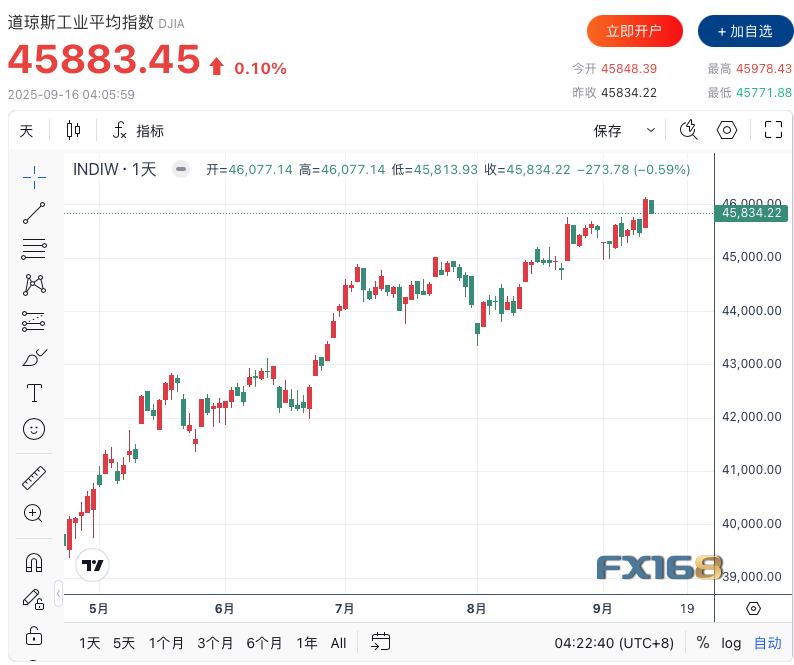Screen dimensions: 794x665
Task: Open the go to date calendar
Action: tap(380, 642)
